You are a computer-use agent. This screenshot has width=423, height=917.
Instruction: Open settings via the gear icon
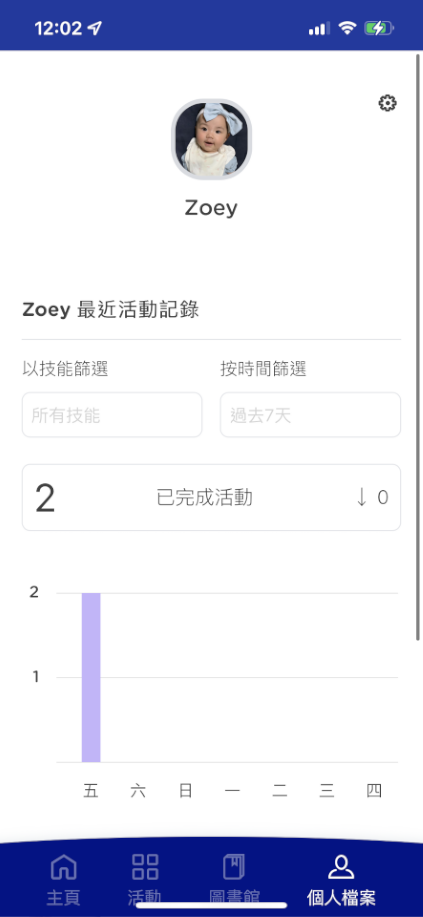(387, 104)
